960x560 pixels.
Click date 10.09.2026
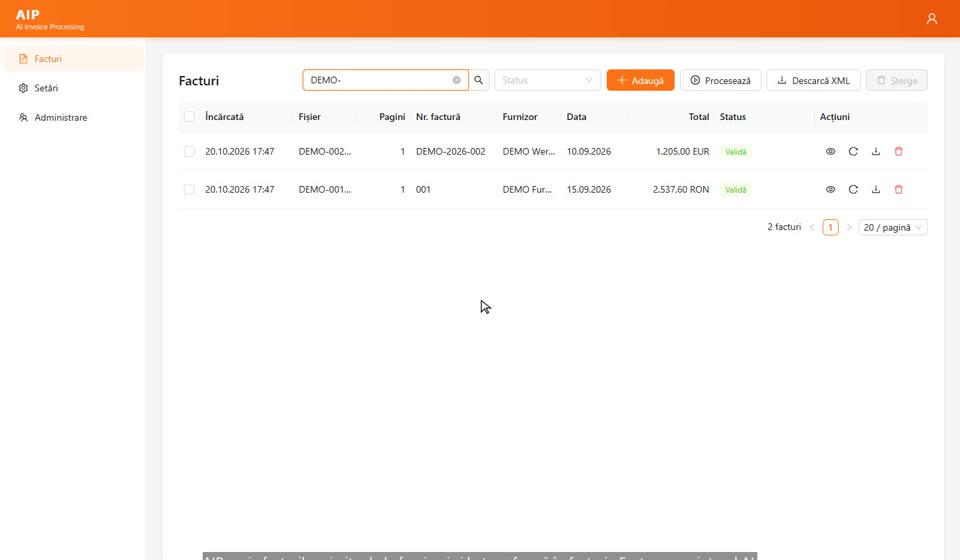coord(588,151)
